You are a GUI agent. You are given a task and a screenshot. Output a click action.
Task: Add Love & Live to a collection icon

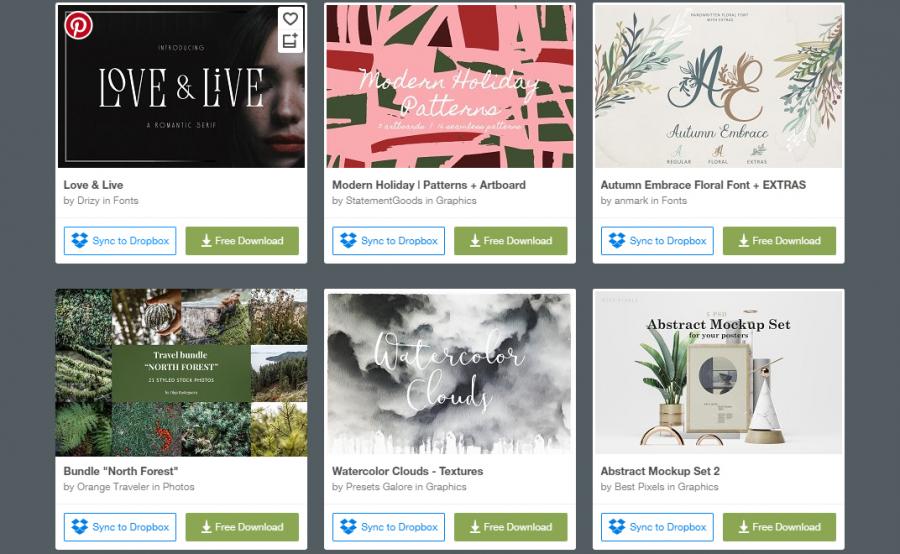(290, 40)
